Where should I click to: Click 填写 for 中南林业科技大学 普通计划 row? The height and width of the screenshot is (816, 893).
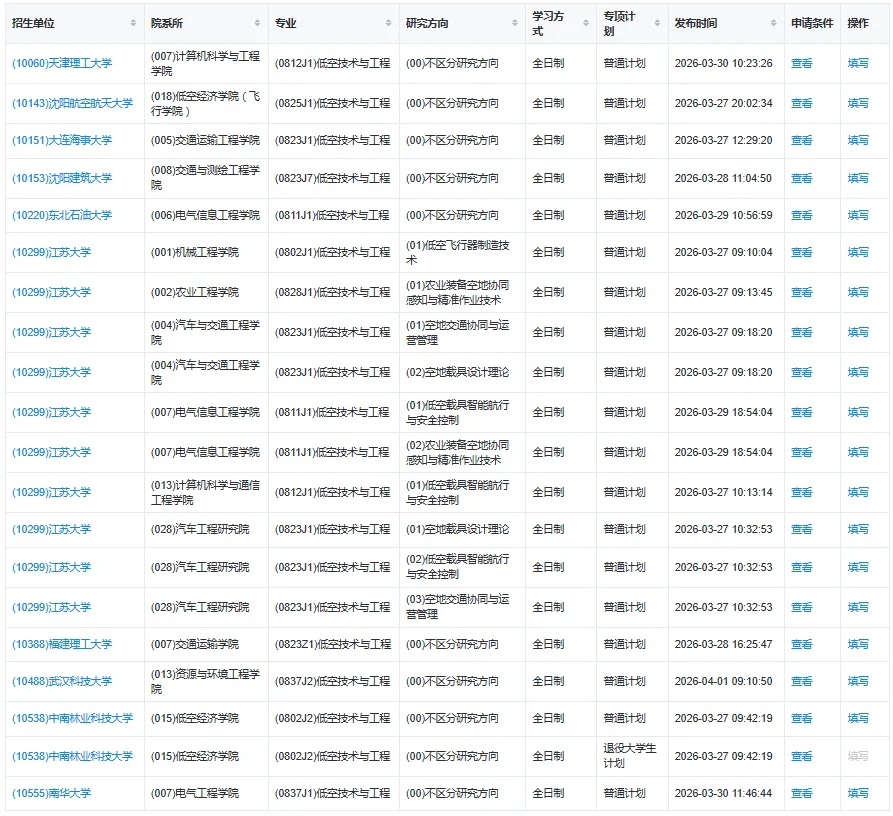coord(858,718)
